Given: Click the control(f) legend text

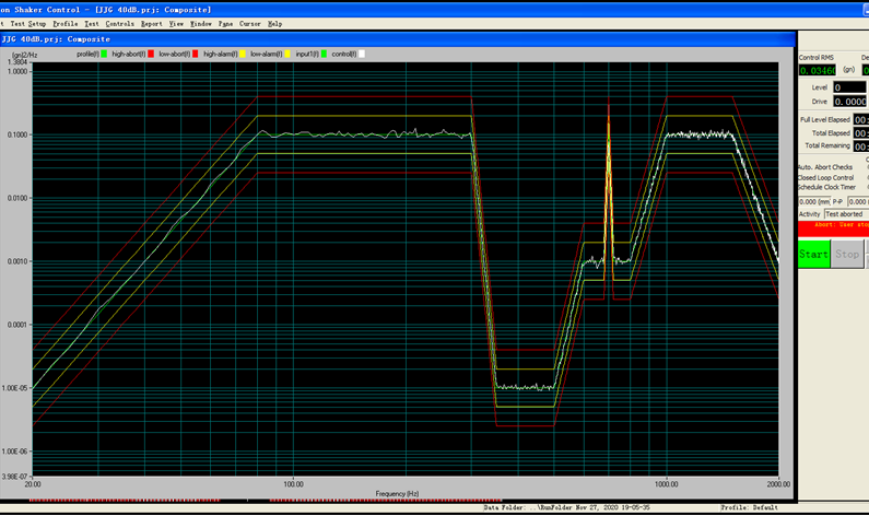Looking at the screenshot, I should coord(344,54).
